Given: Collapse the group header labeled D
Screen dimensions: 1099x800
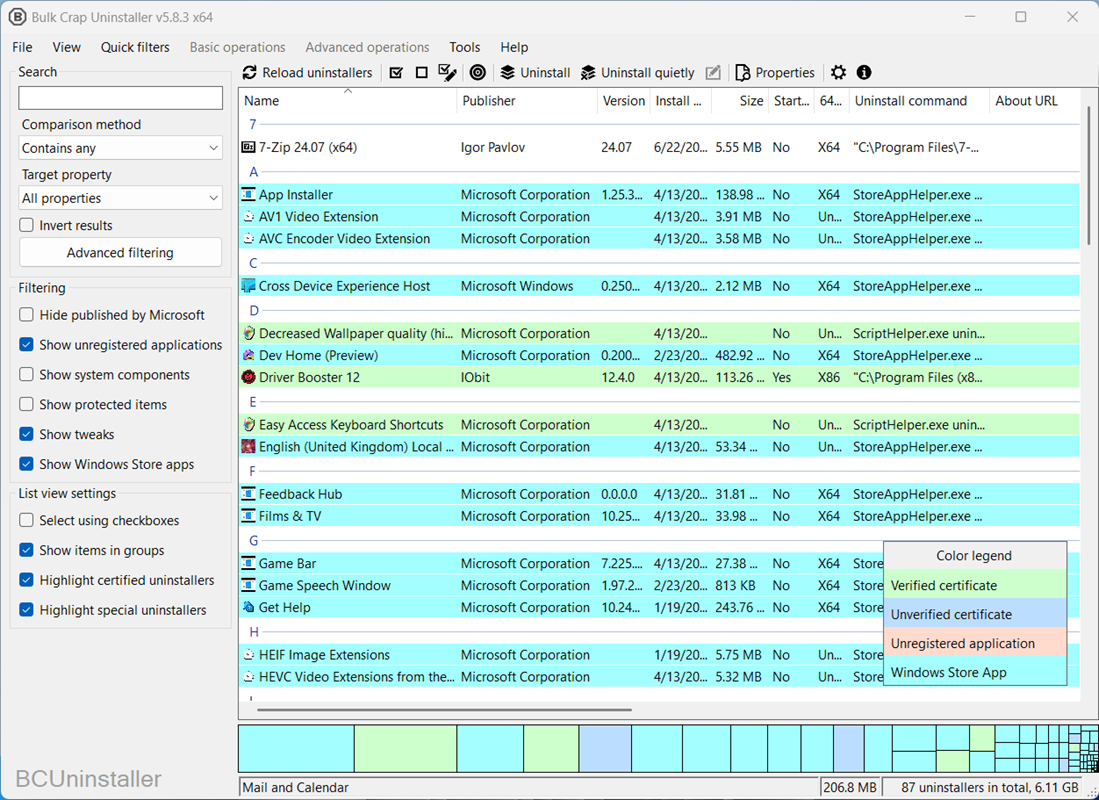Looking at the screenshot, I should (254, 311).
